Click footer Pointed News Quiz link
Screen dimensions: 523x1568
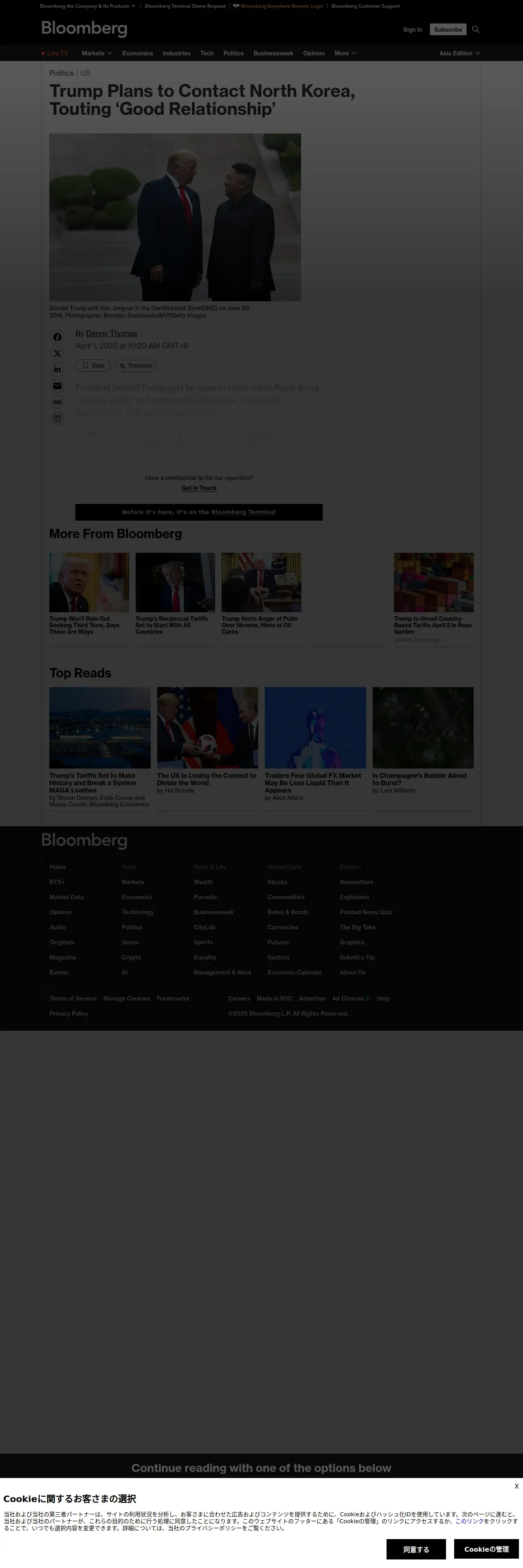point(366,913)
